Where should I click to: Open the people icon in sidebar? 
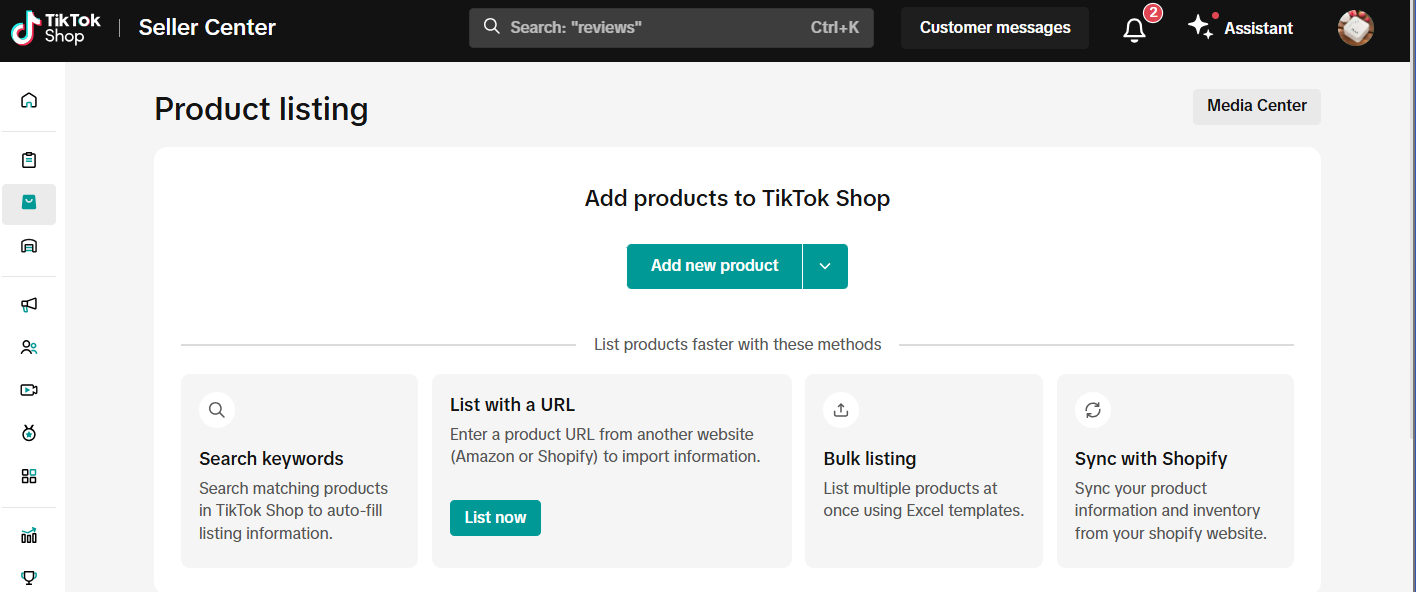point(29,348)
